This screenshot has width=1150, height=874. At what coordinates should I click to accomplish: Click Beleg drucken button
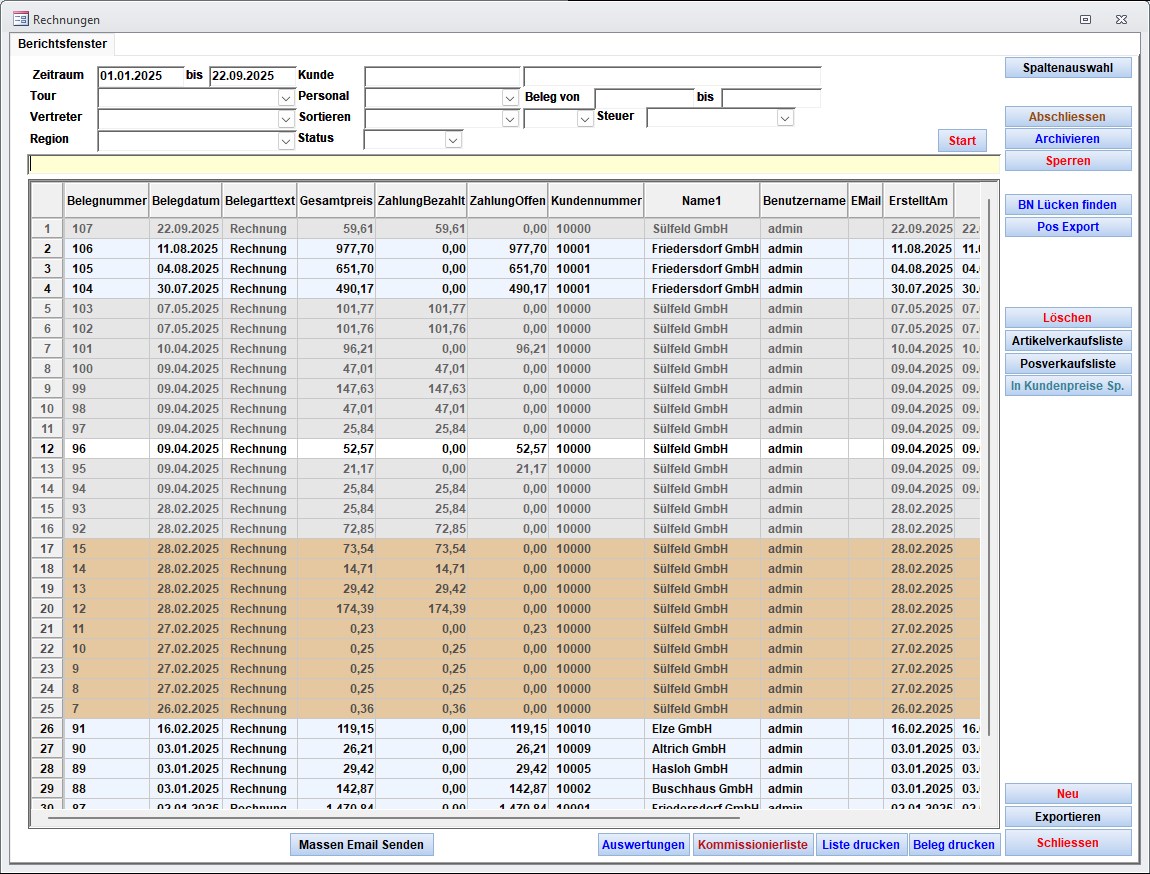click(x=954, y=845)
